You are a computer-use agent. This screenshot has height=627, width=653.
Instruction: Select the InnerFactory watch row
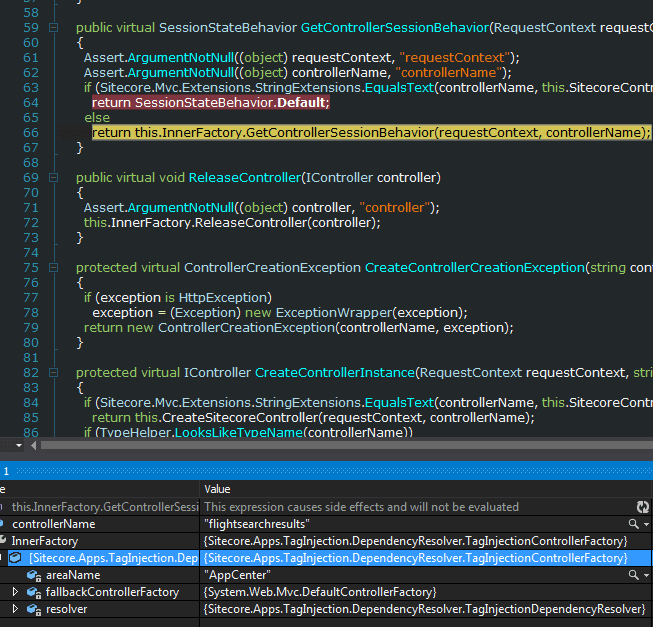tap(45, 541)
